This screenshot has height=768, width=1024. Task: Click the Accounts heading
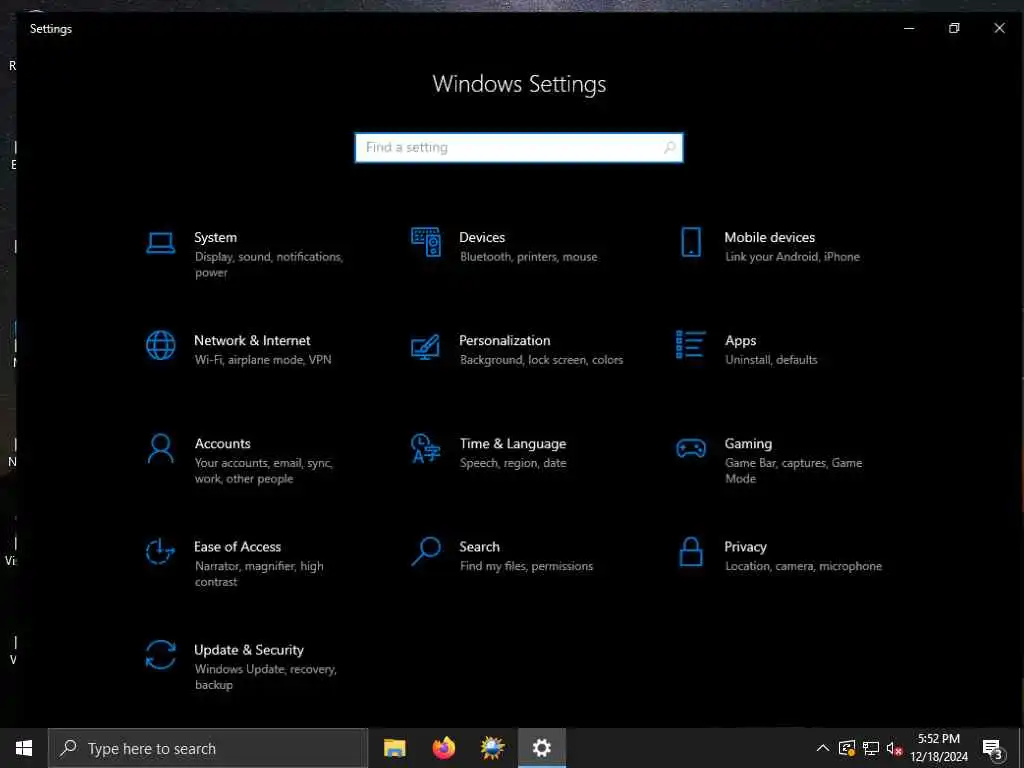pyautogui.click(x=223, y=443)
